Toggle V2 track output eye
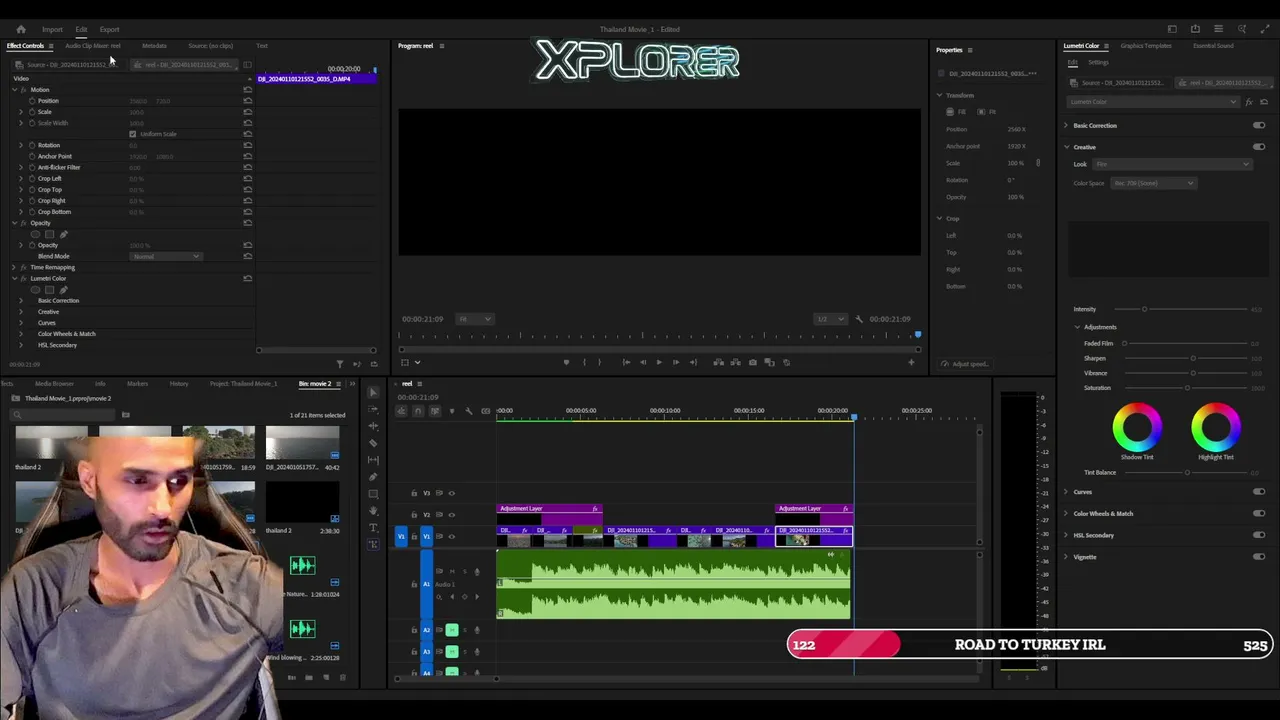Viewport: 1280px width, 720px height. [x=451, y=514]
